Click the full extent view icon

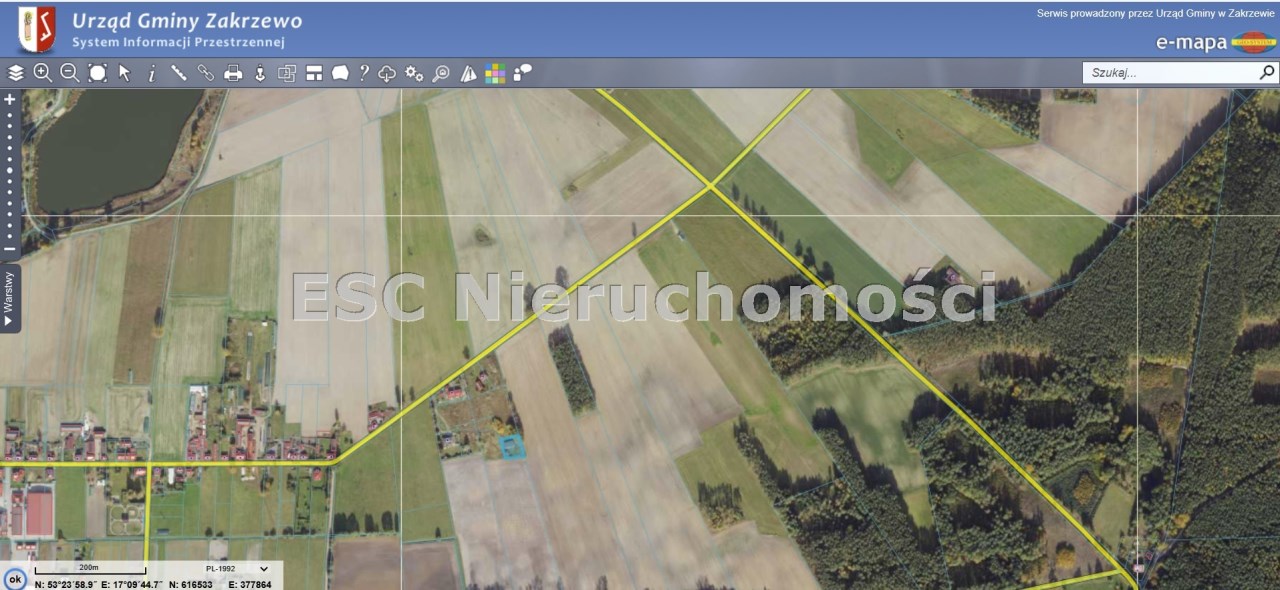pos(97,73)
